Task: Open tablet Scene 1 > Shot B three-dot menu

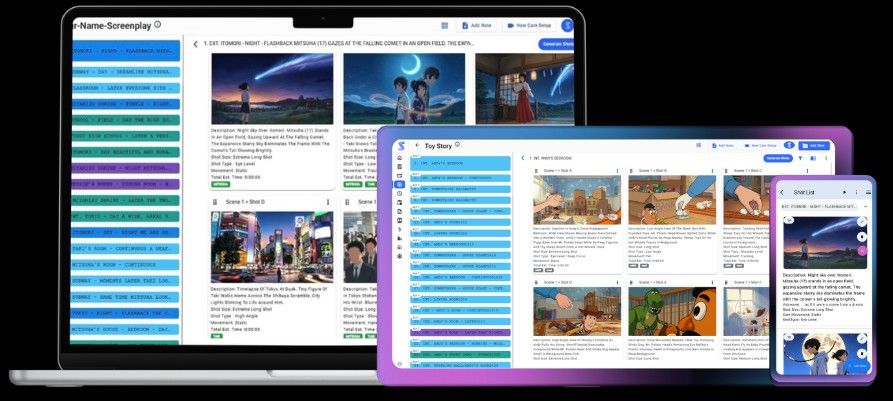Action: pos(712,170)
